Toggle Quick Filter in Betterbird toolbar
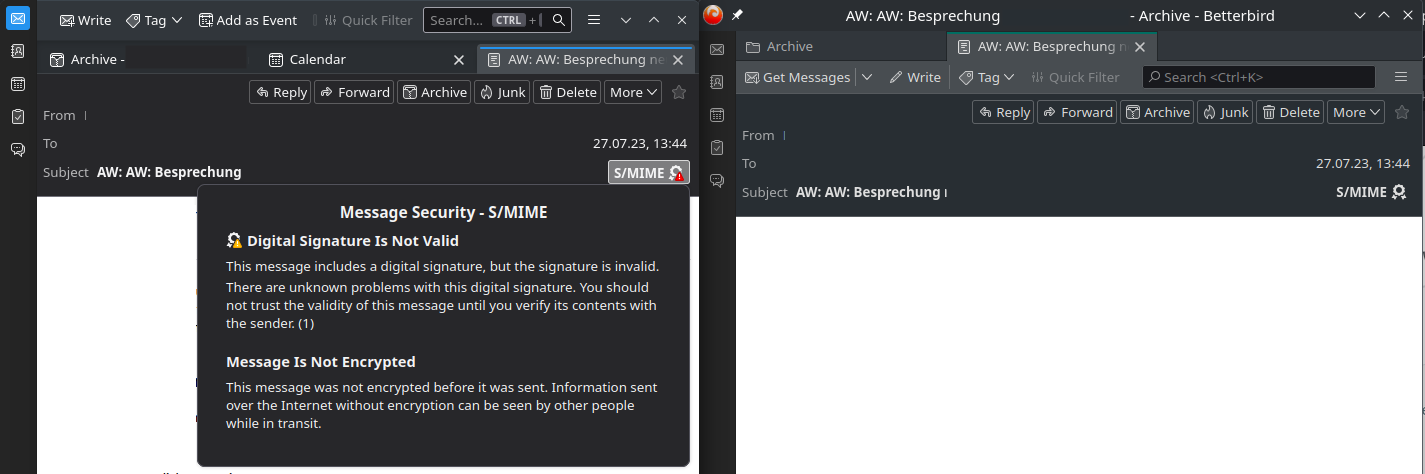Screen dimensions: 1425x474 pos(1075,77)
